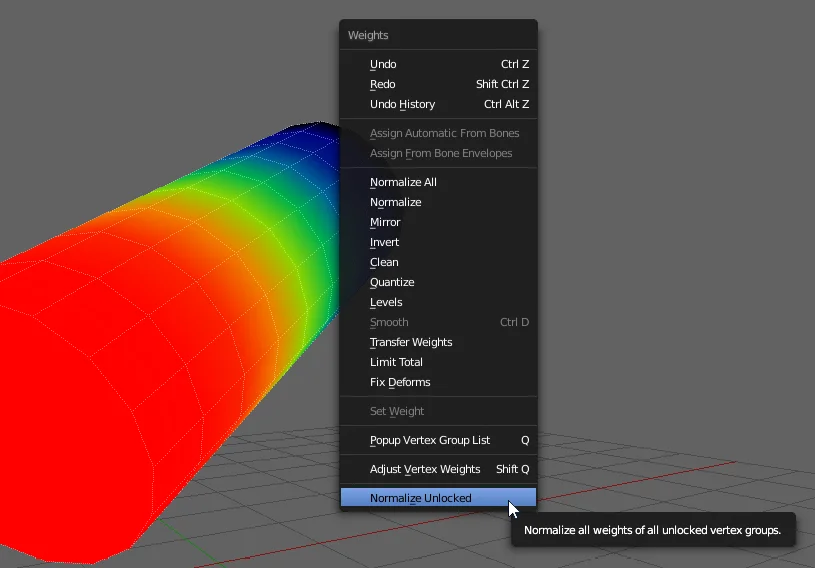Open the Levels weight operator
The width and height of the screenshot is (815, 568).
pyautogui.click(x=386, y=302)
